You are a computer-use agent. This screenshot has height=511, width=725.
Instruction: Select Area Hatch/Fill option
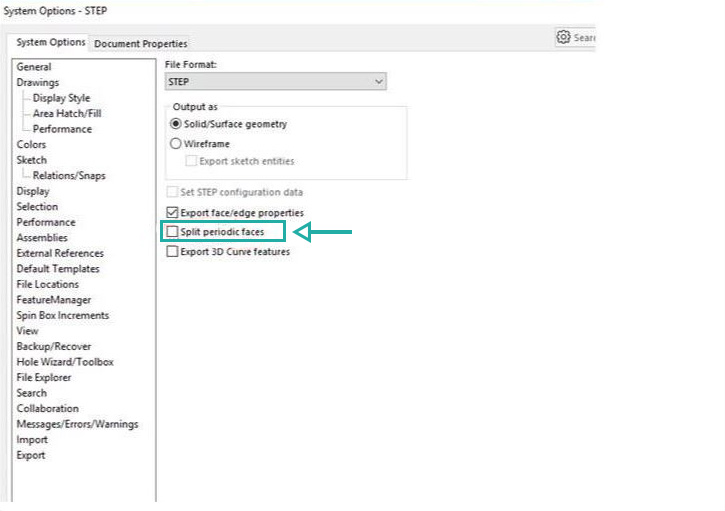66,113
